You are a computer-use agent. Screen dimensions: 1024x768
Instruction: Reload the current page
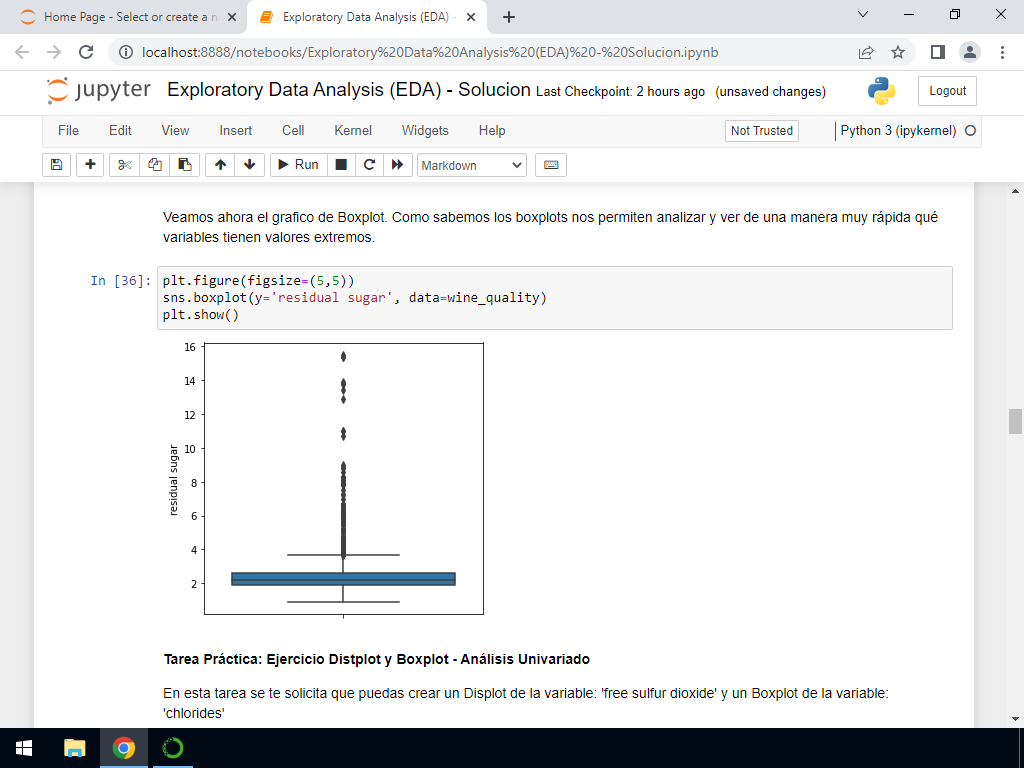(86, 52)
